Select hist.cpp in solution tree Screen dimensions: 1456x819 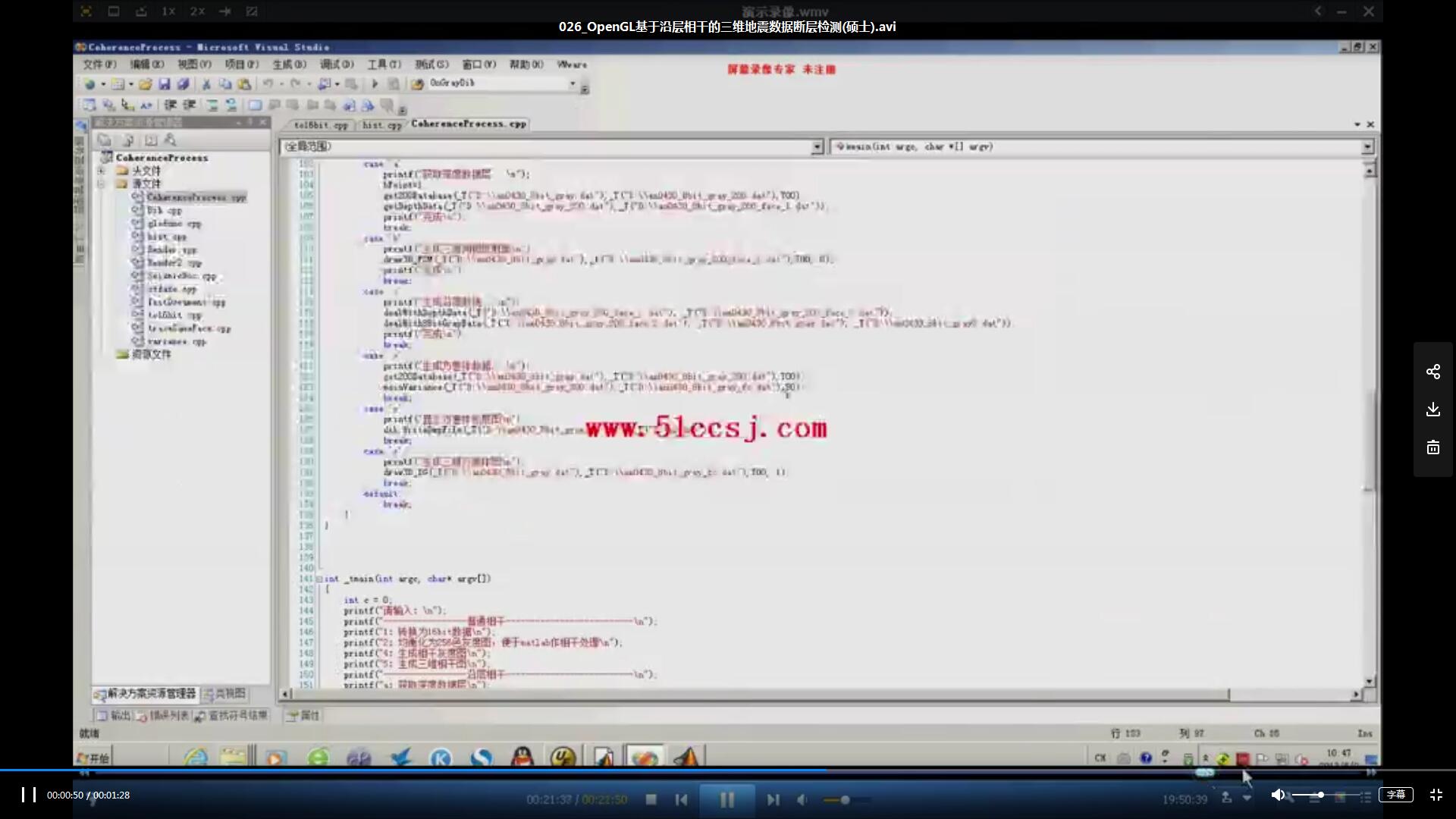(167, 237)
